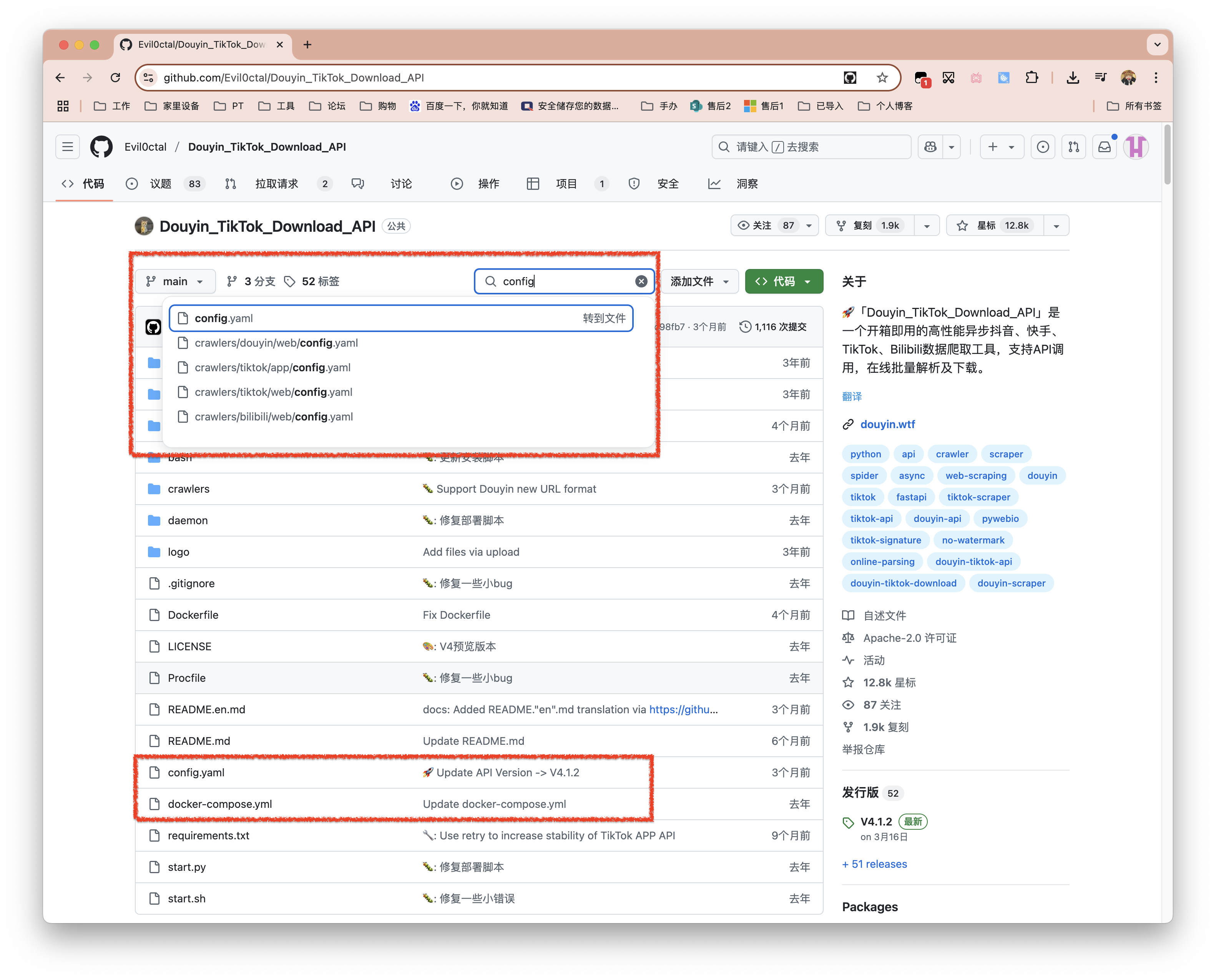Open the Dockerfile file
Screen dimensions: 1216x980
click(193, 615)
